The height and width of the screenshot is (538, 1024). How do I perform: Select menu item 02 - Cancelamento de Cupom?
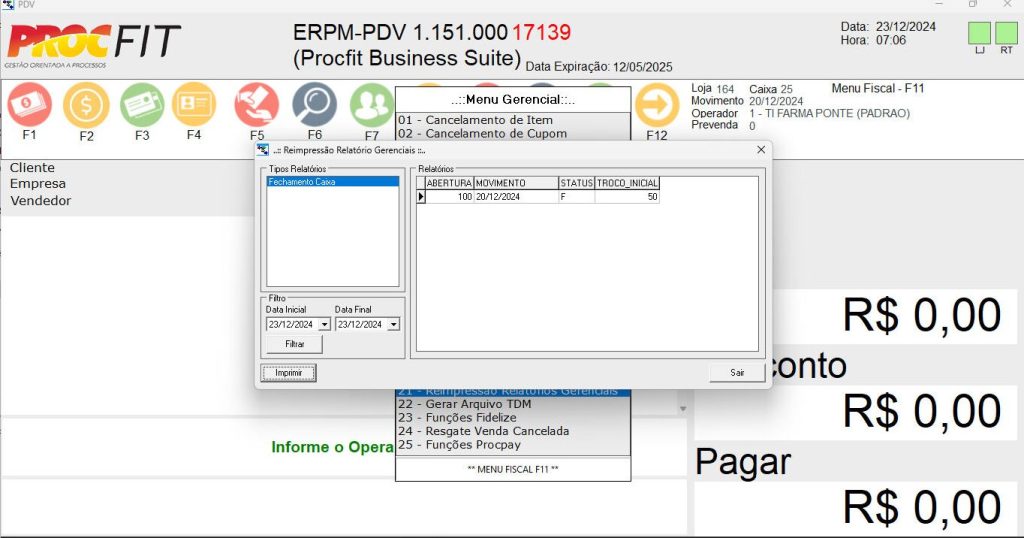513,133
